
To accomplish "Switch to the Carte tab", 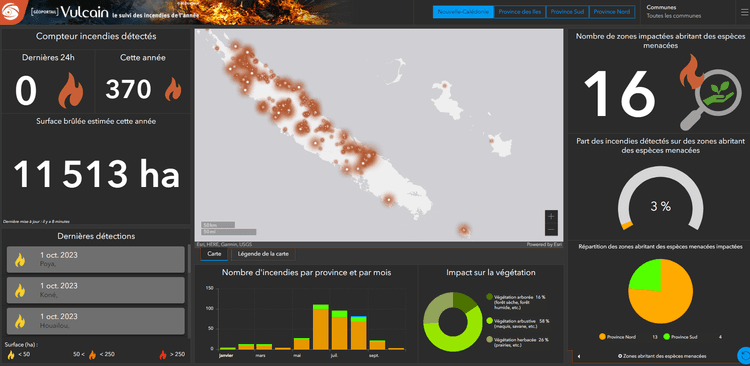I will click(214, 254).
